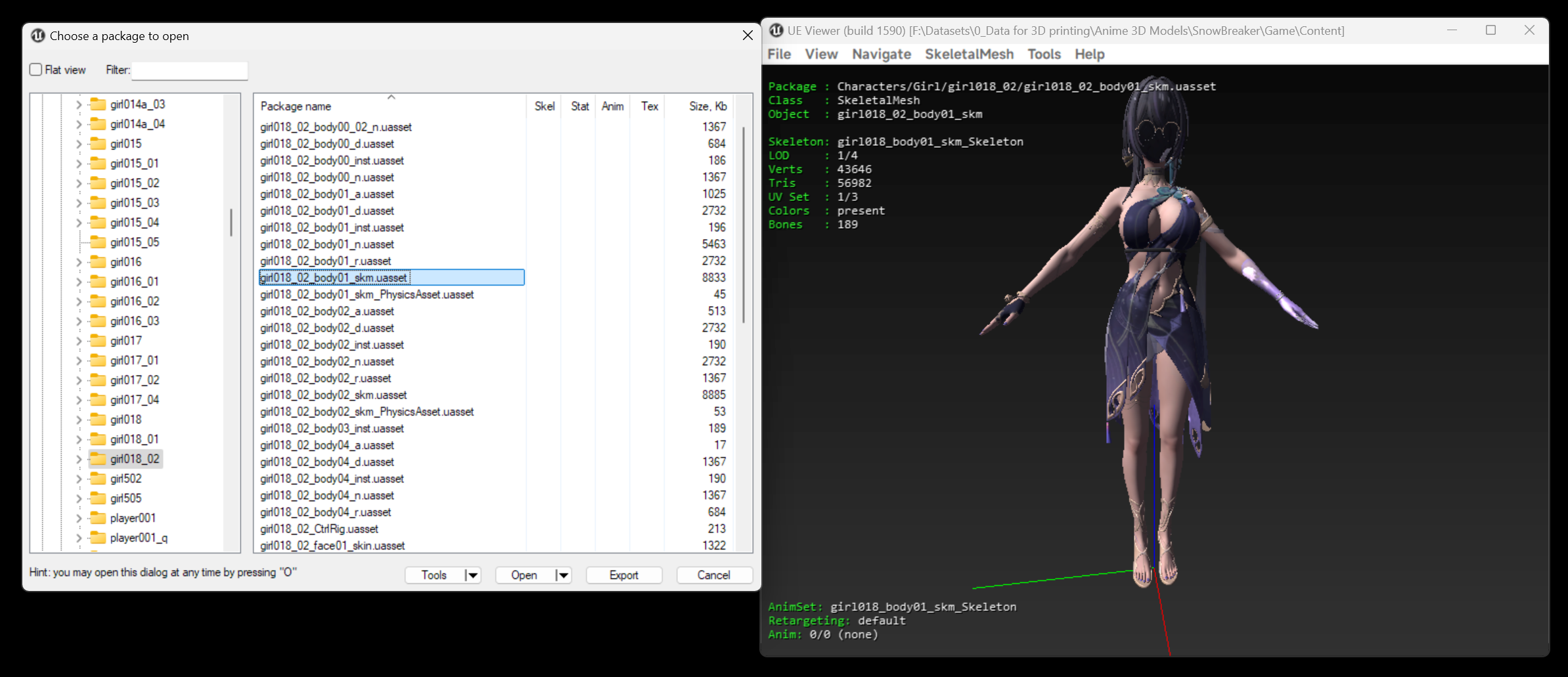Select girl018_02_CtrlRig.uasset row

pyautogui.click(x=392, y=529)
